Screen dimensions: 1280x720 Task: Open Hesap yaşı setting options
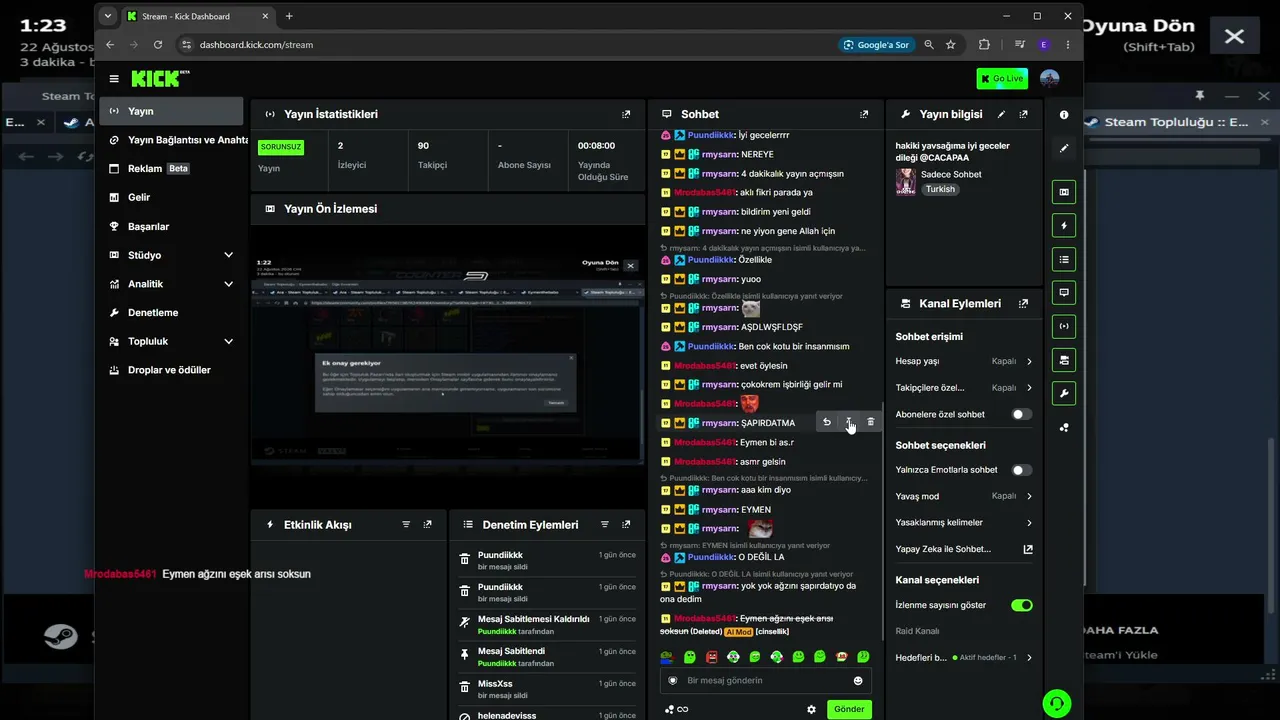[x=964, y=361]
